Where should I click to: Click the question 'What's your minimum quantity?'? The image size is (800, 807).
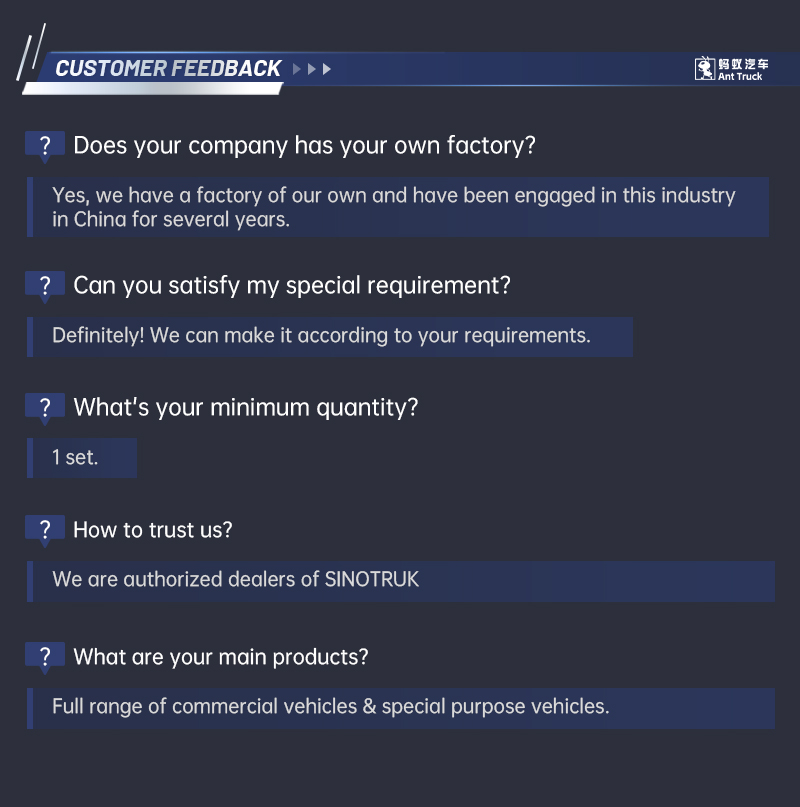click(x=245, y=408)
